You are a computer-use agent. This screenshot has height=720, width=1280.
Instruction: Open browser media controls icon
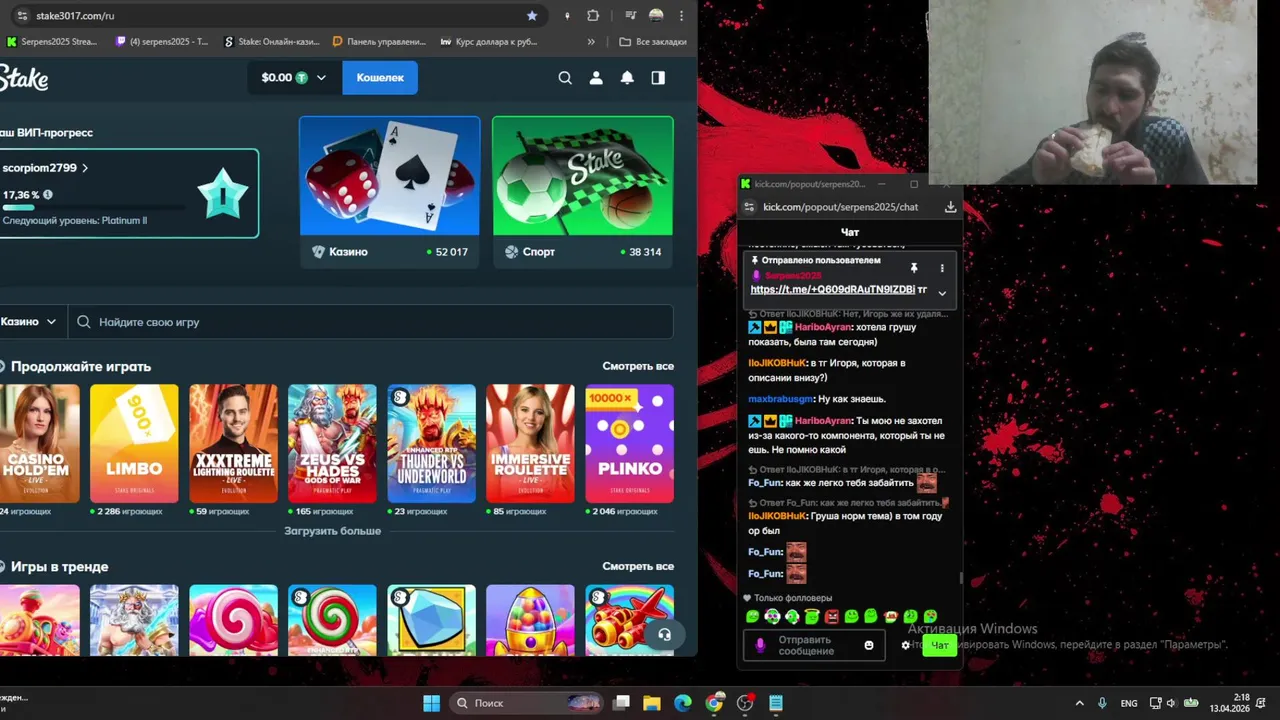pyautogui.click(x=630, y=16)
